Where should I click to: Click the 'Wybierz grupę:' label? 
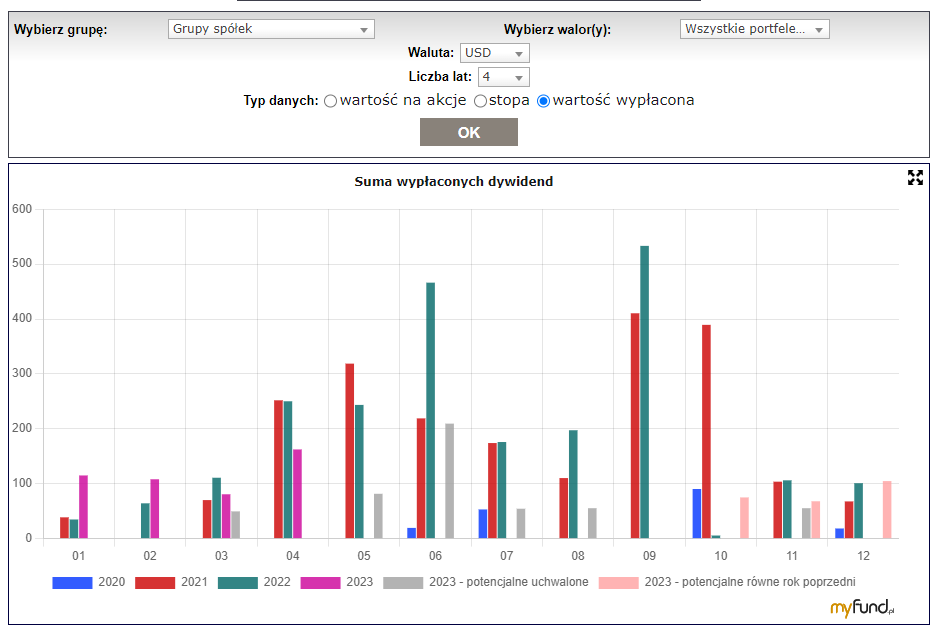[x=60, y=29]
